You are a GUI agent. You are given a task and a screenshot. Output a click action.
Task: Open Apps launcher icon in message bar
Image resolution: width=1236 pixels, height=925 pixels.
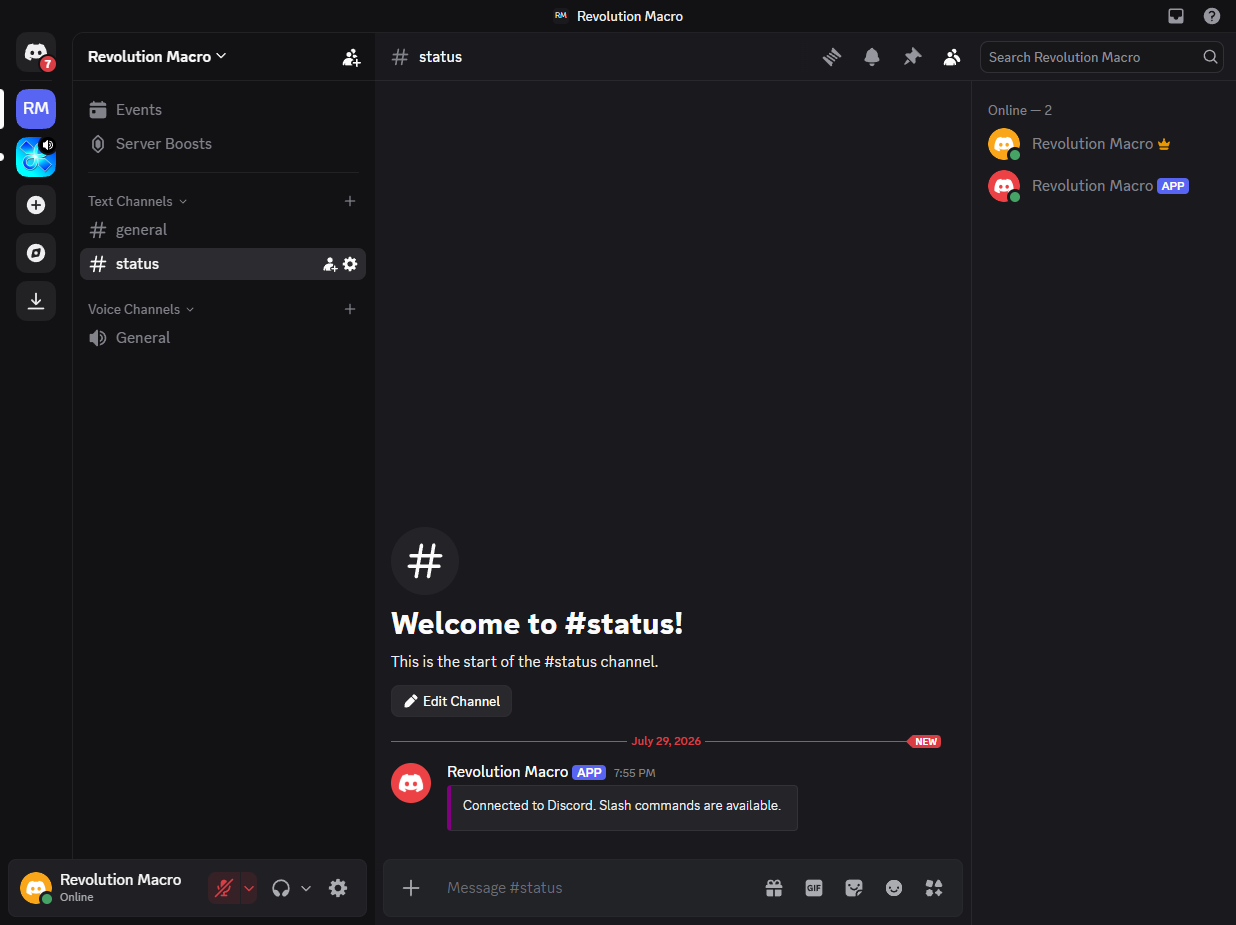click(x=934, y=888)
